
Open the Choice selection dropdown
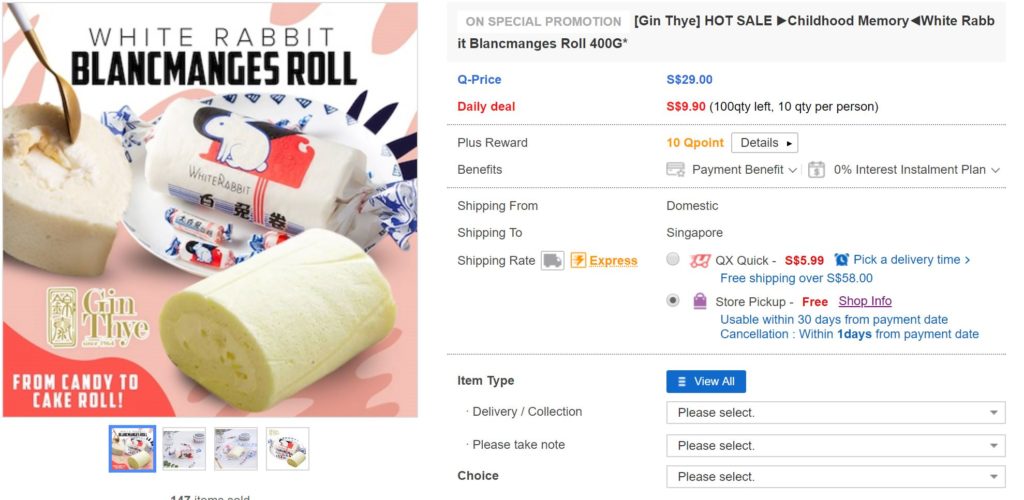(x=835, y=477)
